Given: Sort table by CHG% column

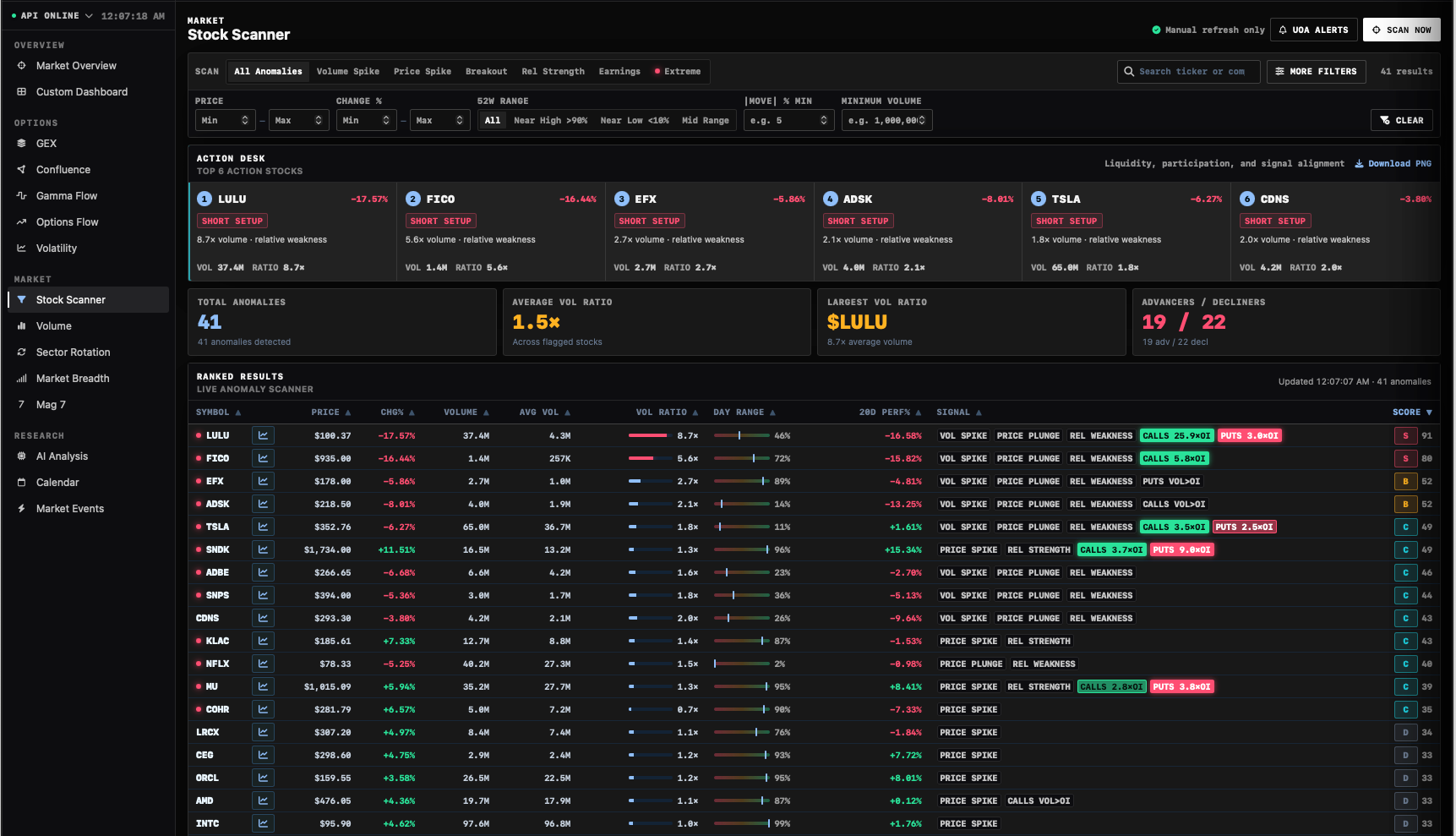Looking at the screenshot, I should point(397,413).
